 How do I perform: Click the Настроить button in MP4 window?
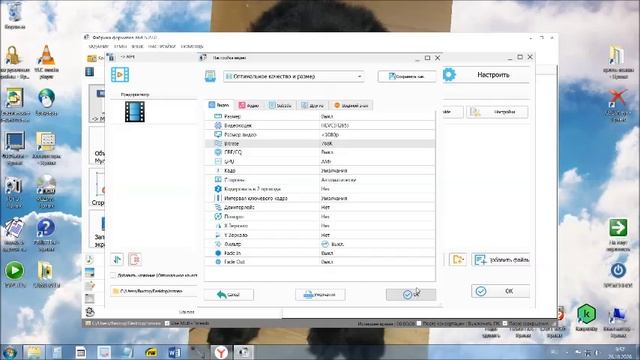tap(487, 75)
